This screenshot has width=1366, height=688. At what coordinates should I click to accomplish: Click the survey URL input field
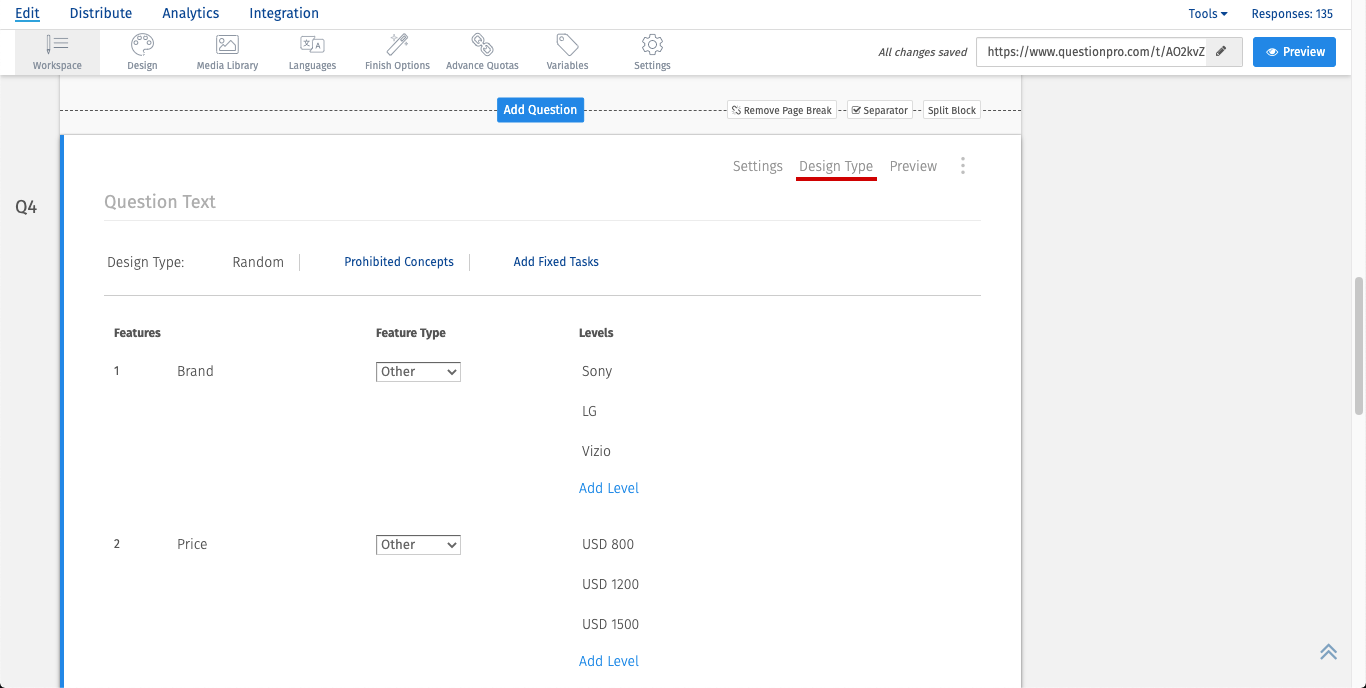pos(1091,52)
